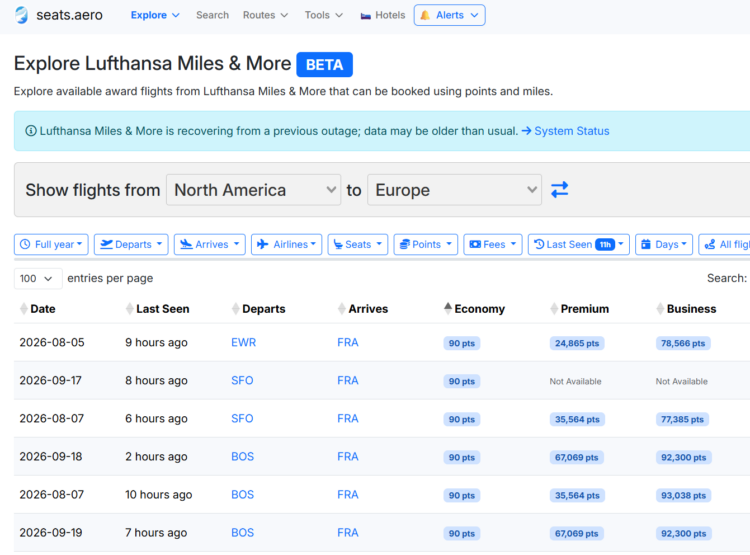This screenshot has height=555, width=750.
Task: Open the System Status link
Action: [572, 131]
